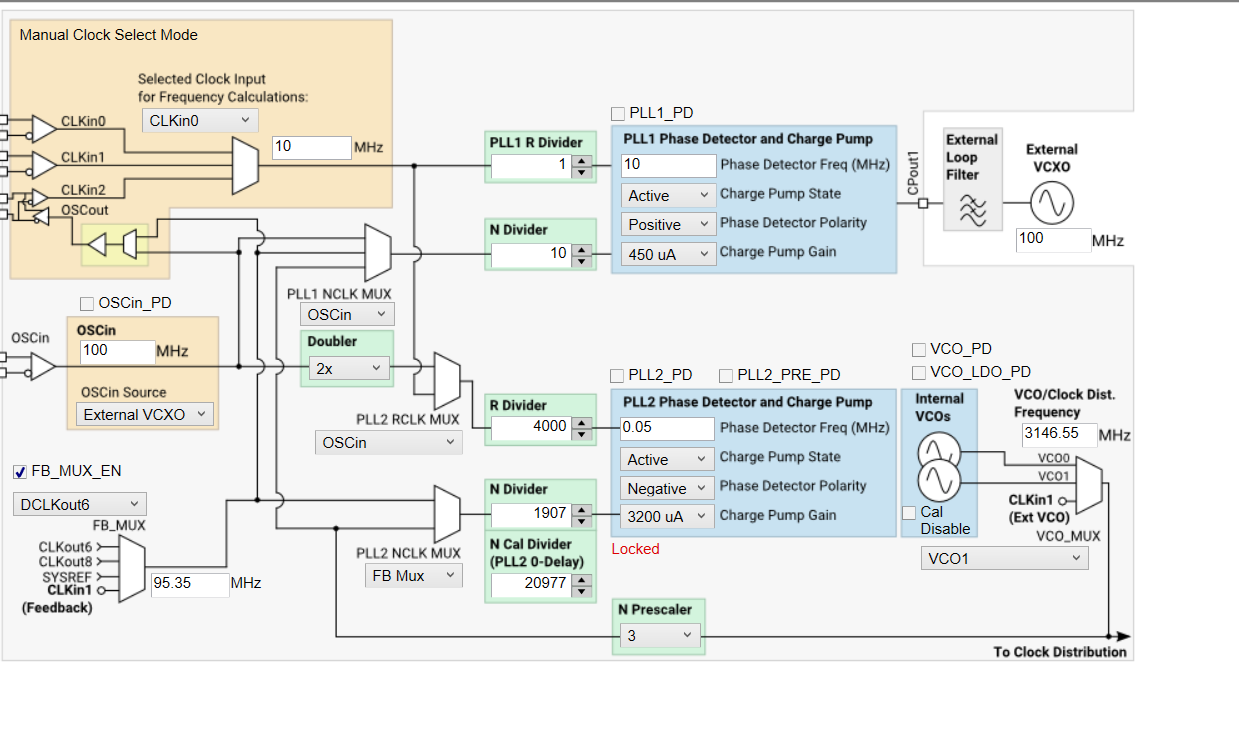Open the Selected Clock Input dropdown
The width and height of the screenshot is (1239, 746).
click(x=199, y=119)
